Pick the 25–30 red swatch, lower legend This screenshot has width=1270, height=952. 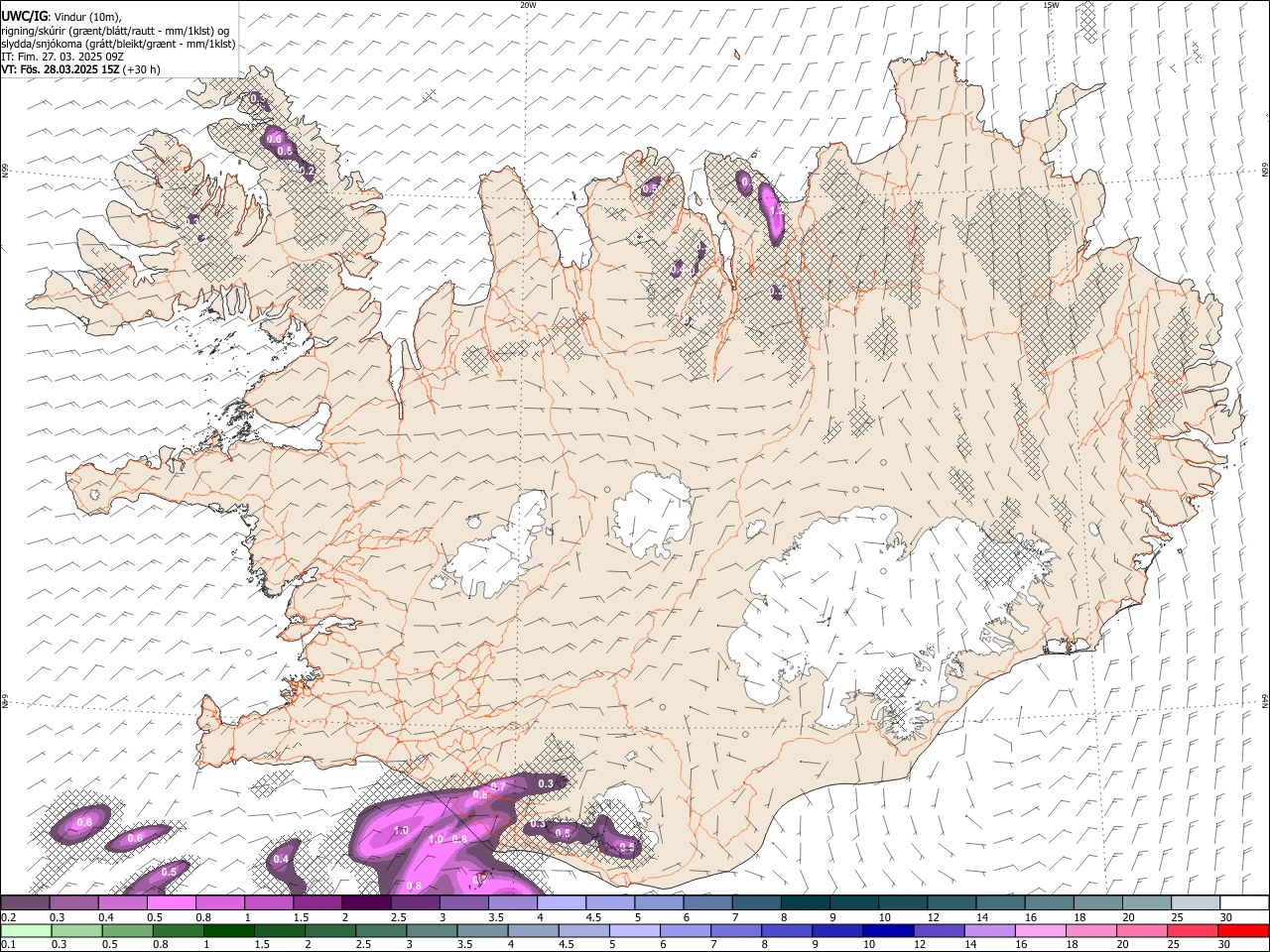pyautogui.click(x=1193, y=930)
